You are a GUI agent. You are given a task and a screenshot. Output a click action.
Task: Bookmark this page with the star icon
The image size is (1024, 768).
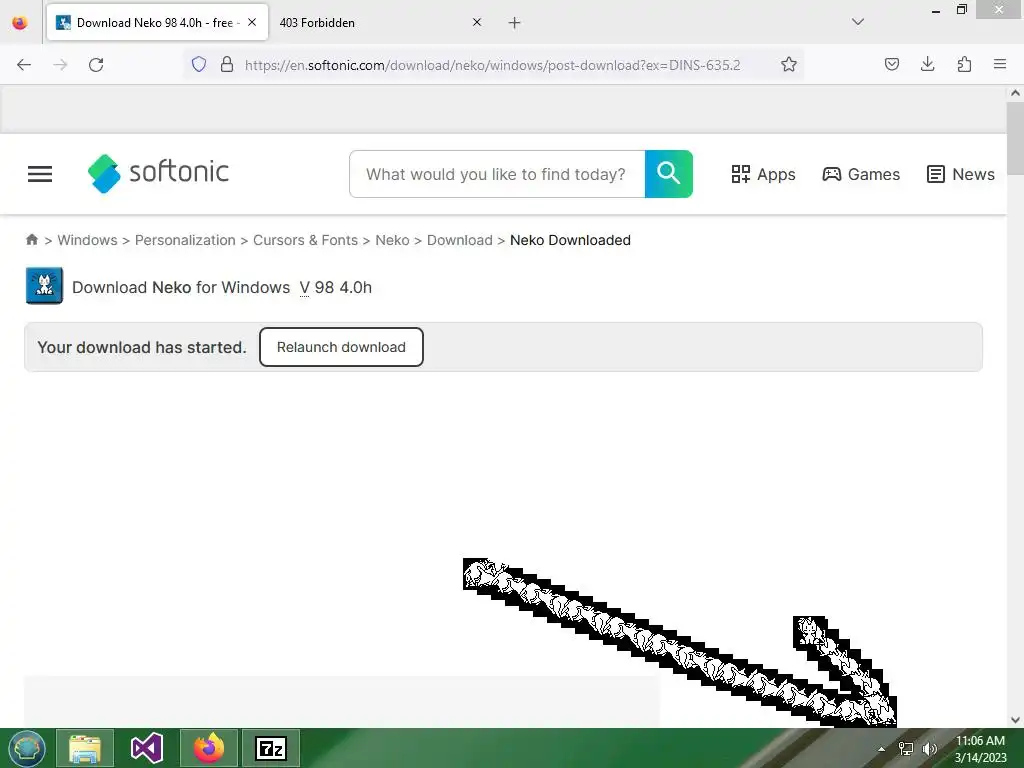(x=789, y=64)
